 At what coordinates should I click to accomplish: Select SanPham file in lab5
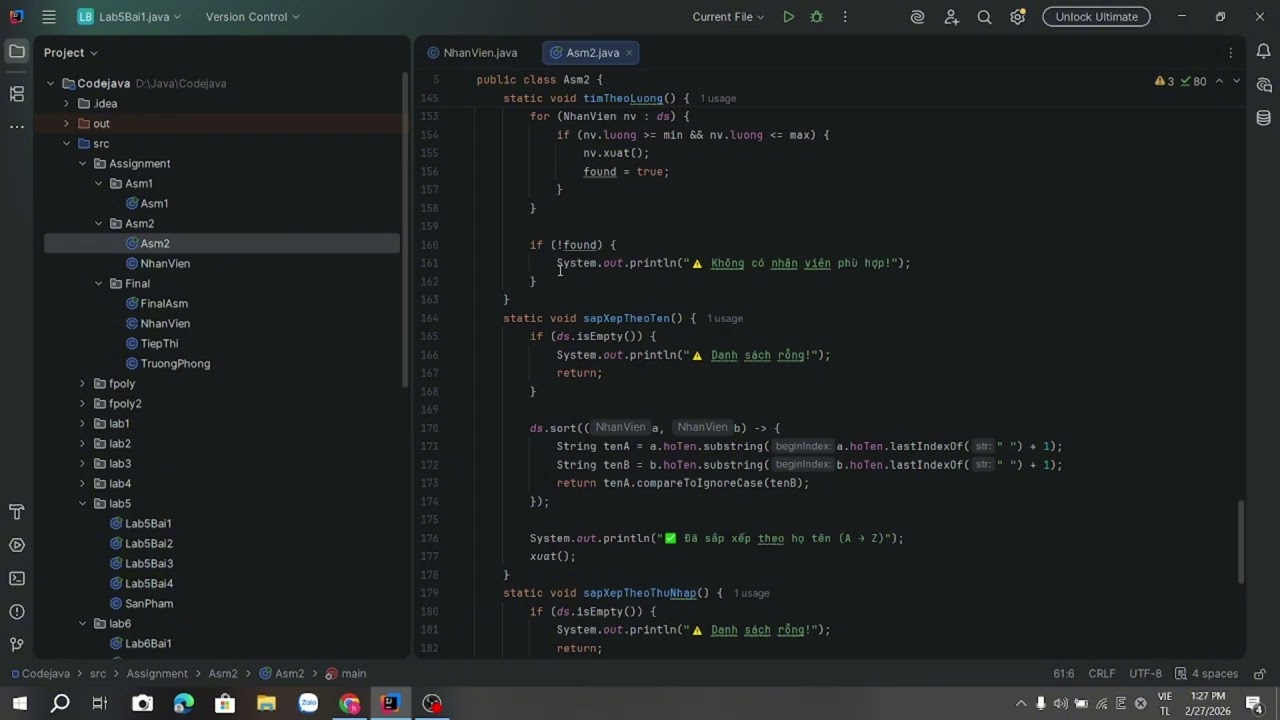[149, 604]
